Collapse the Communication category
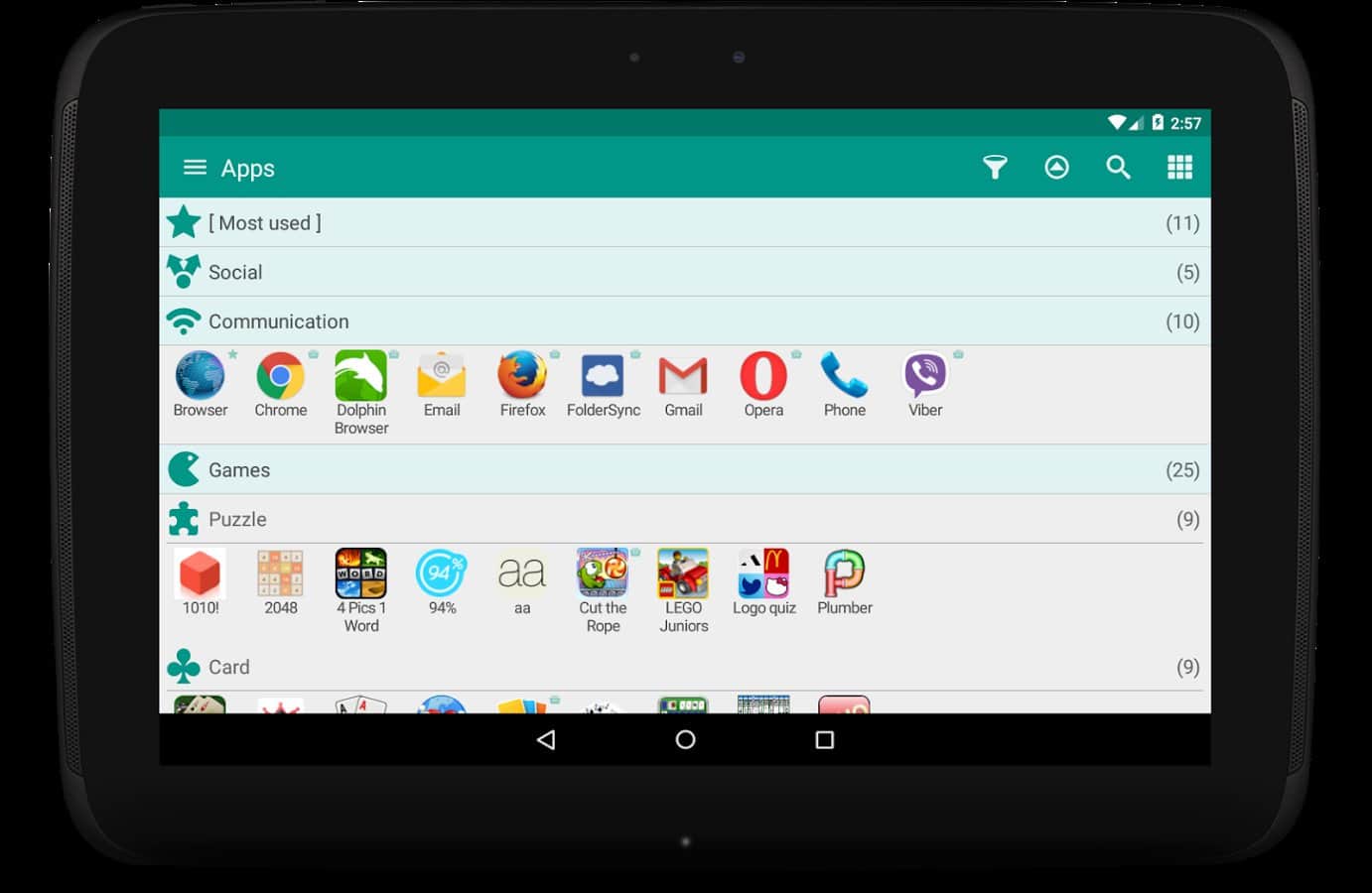Image resolution: width=1372 pixels, height=893 pixels. click(684, 321)
